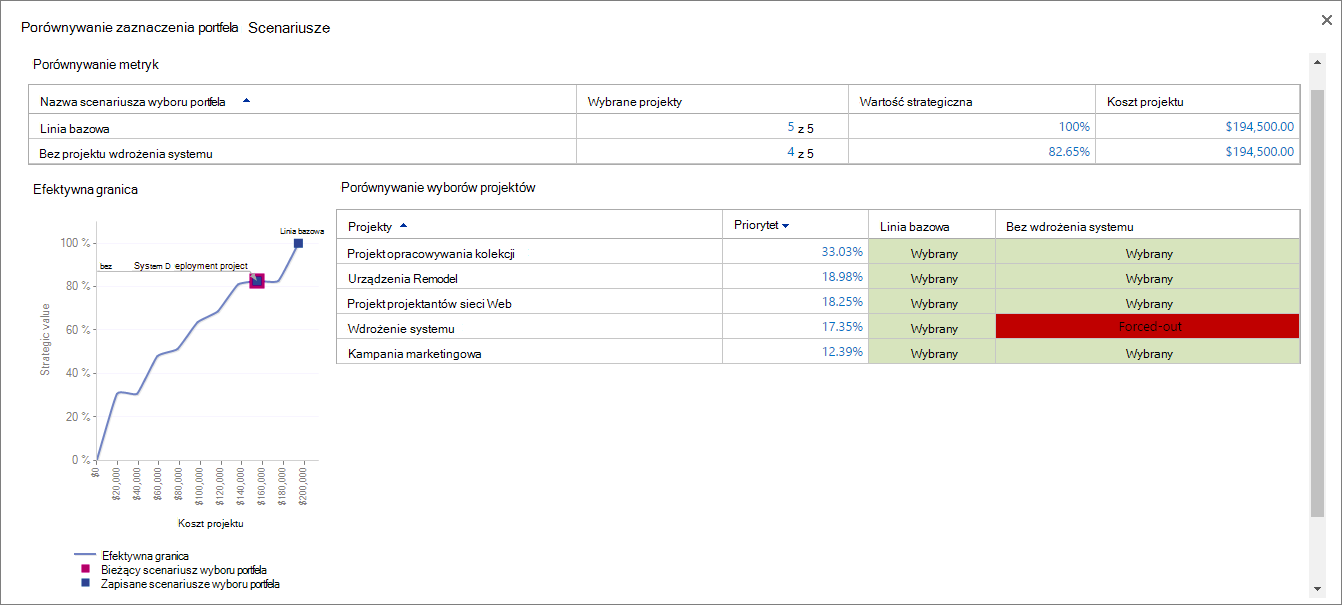Click the scrollbar up arrow

click(1318, 62)
